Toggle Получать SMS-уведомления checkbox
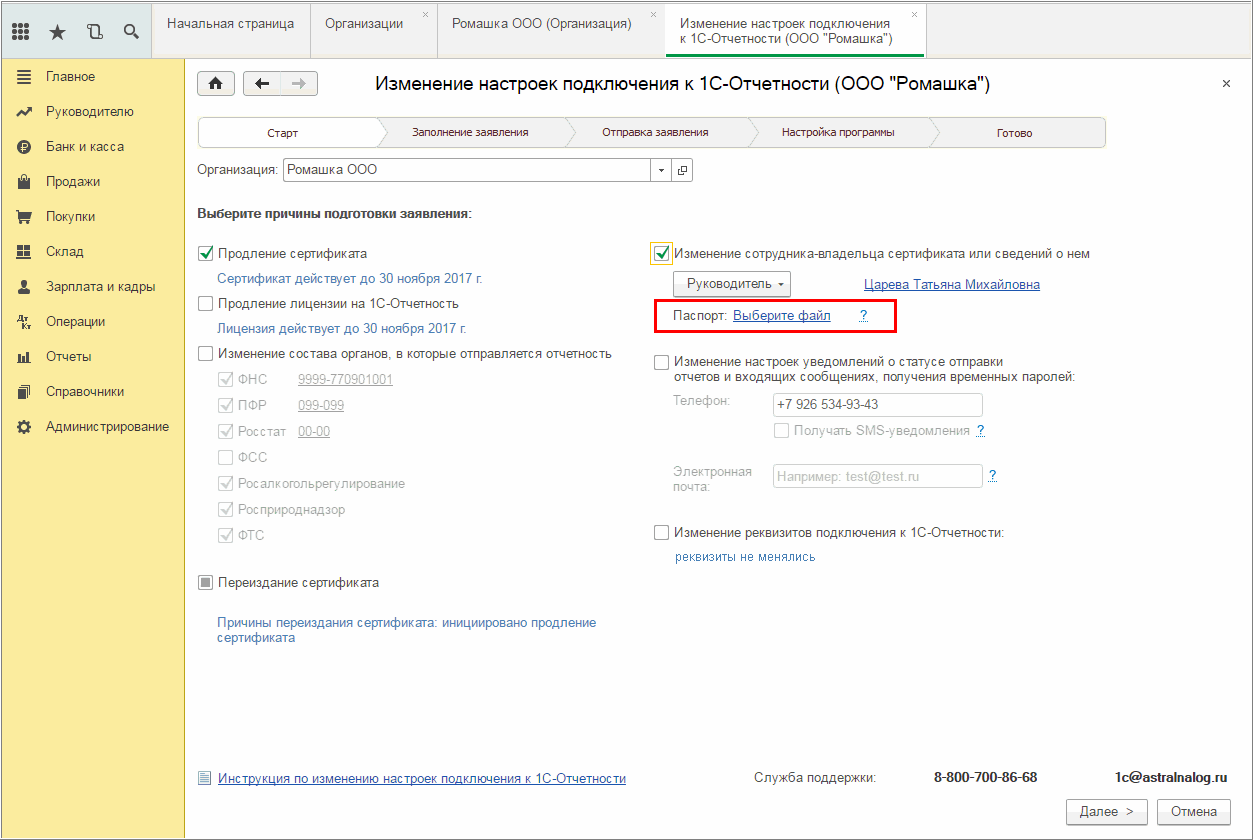Screen dimensions: 1253x840 (781, 431)
